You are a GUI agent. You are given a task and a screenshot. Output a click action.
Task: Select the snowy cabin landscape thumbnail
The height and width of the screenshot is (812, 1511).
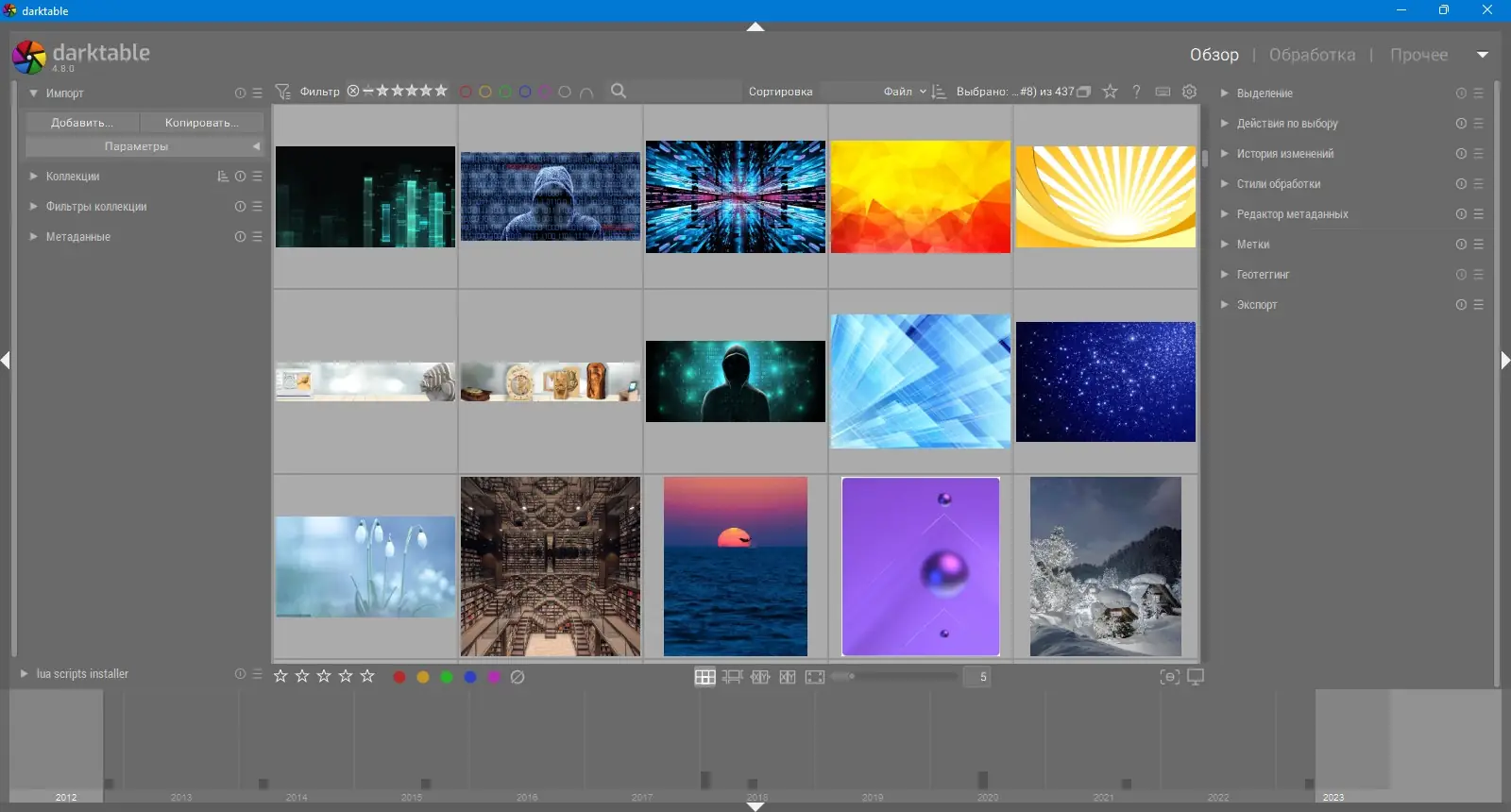coord(1106,567)
